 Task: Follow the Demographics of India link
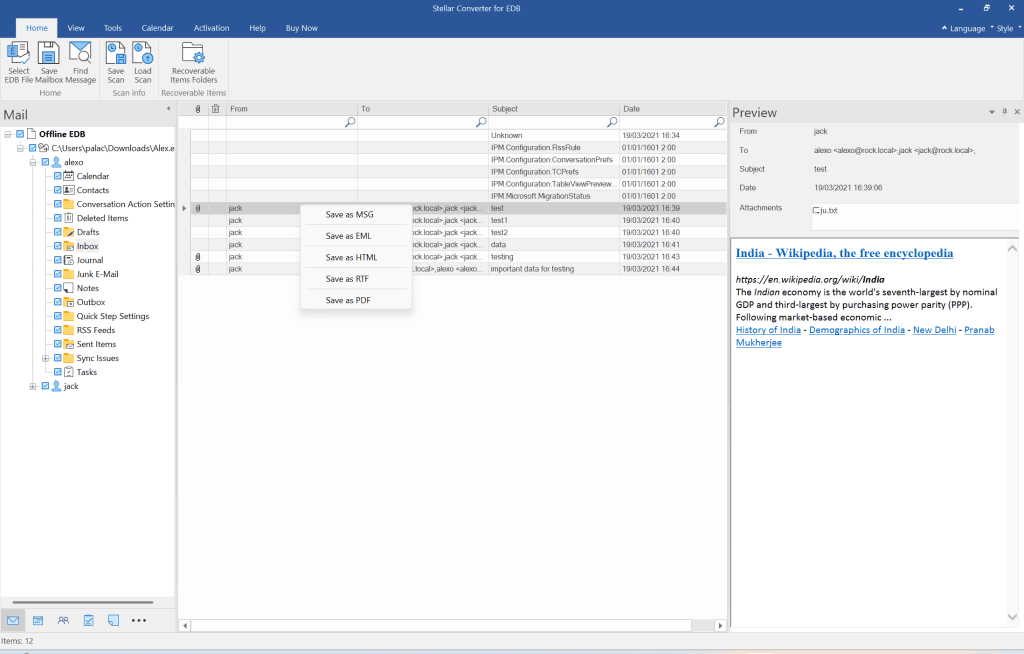pyautogui.click(x=857, y=330)
